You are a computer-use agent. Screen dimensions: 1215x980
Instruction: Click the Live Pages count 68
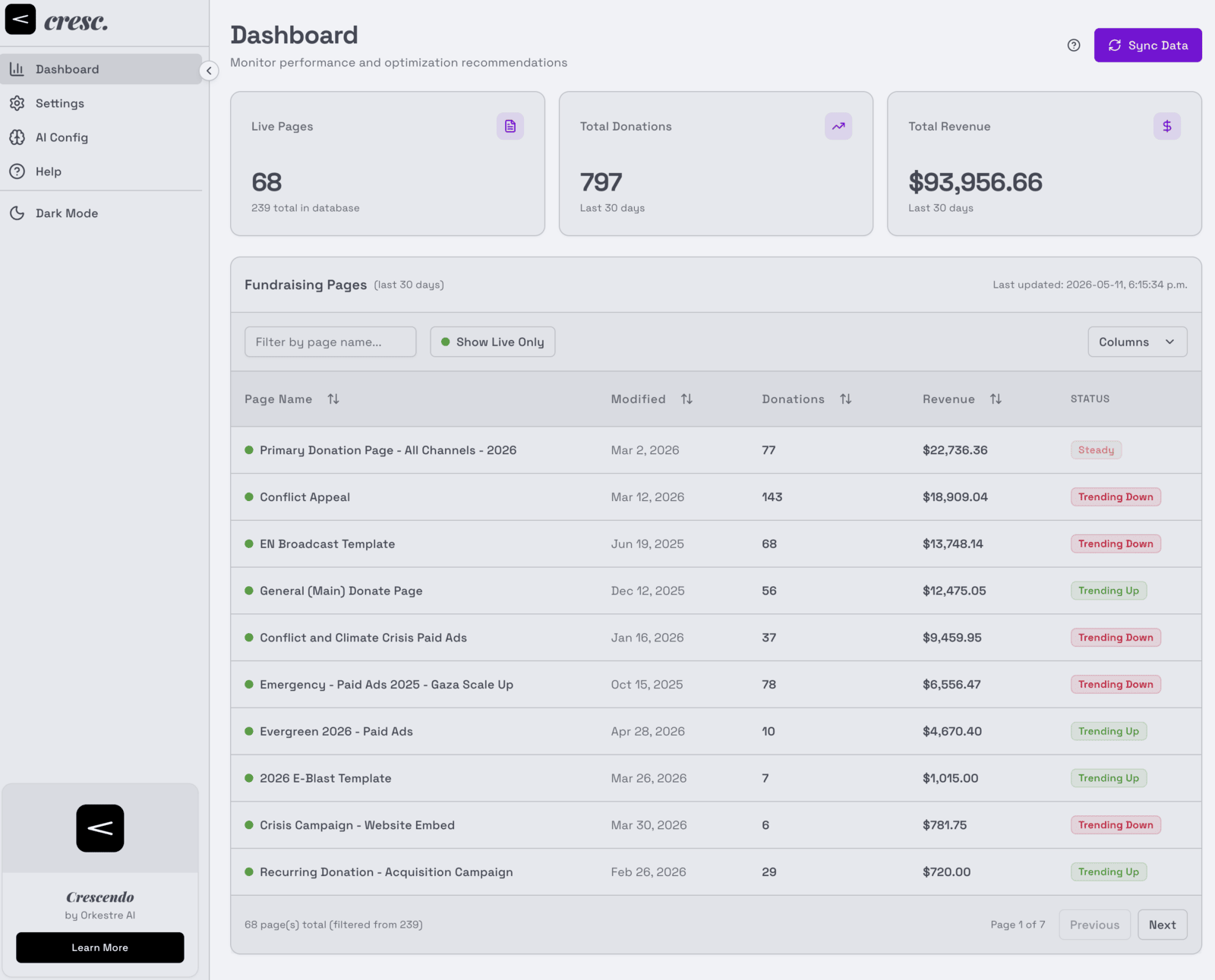[x=267, y=182]
